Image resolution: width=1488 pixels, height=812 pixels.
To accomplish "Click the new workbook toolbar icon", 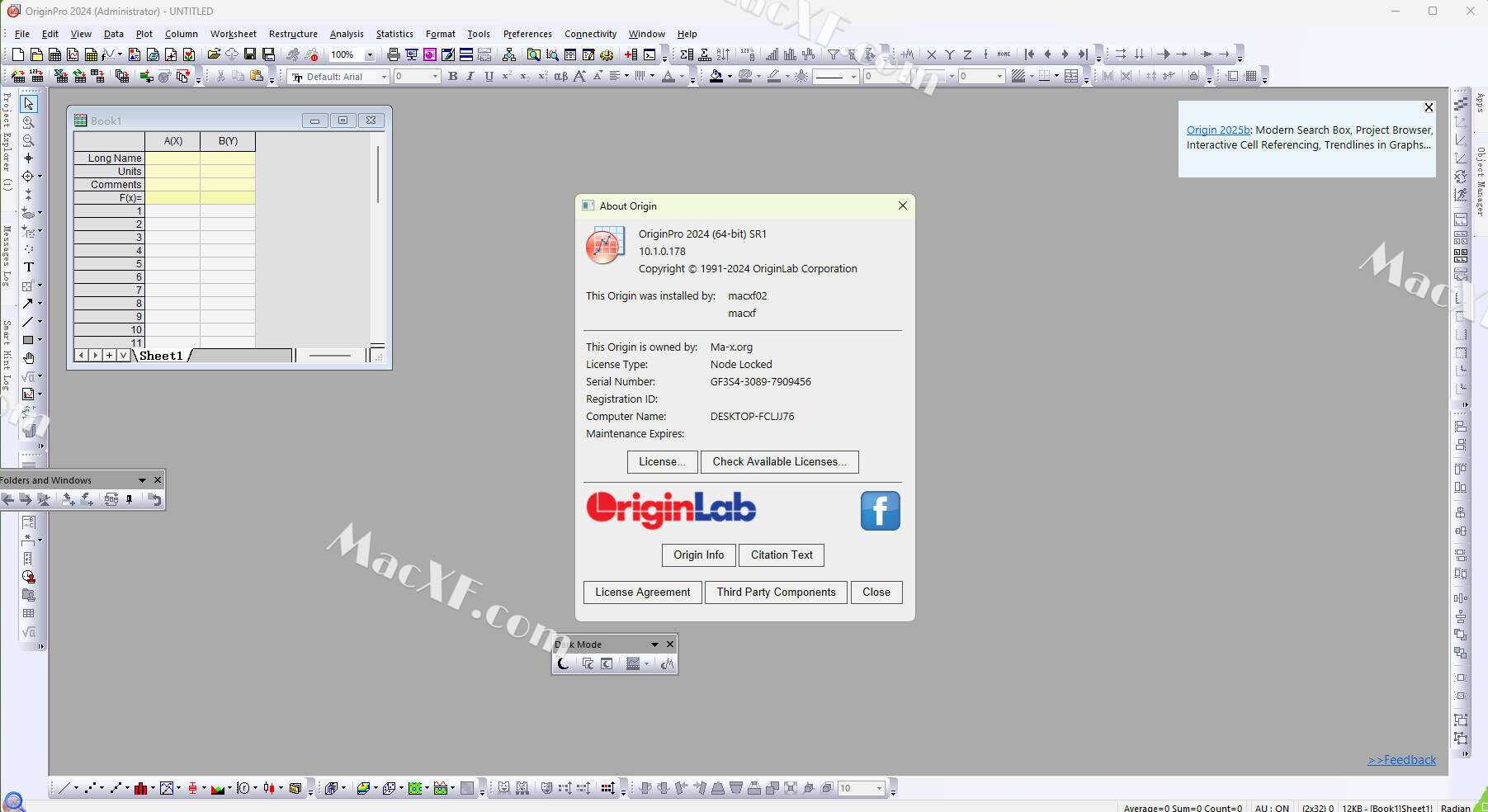I will coord(54,54).
